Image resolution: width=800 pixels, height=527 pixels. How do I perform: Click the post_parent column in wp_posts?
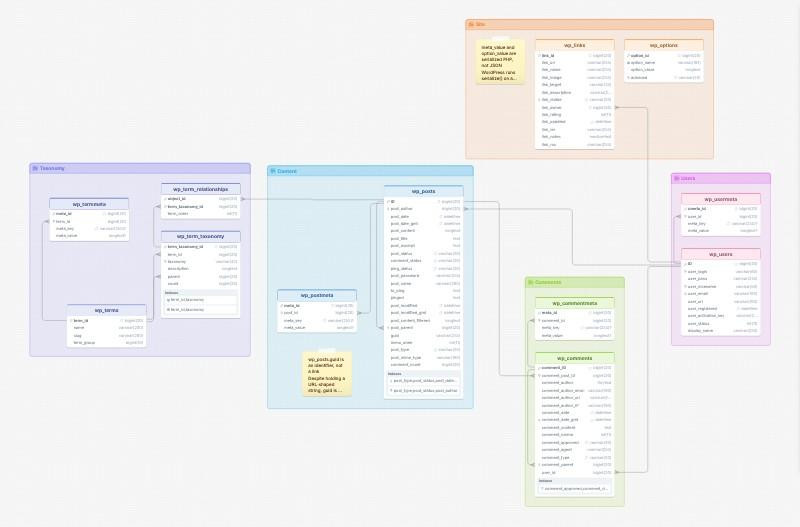point(423,328)
